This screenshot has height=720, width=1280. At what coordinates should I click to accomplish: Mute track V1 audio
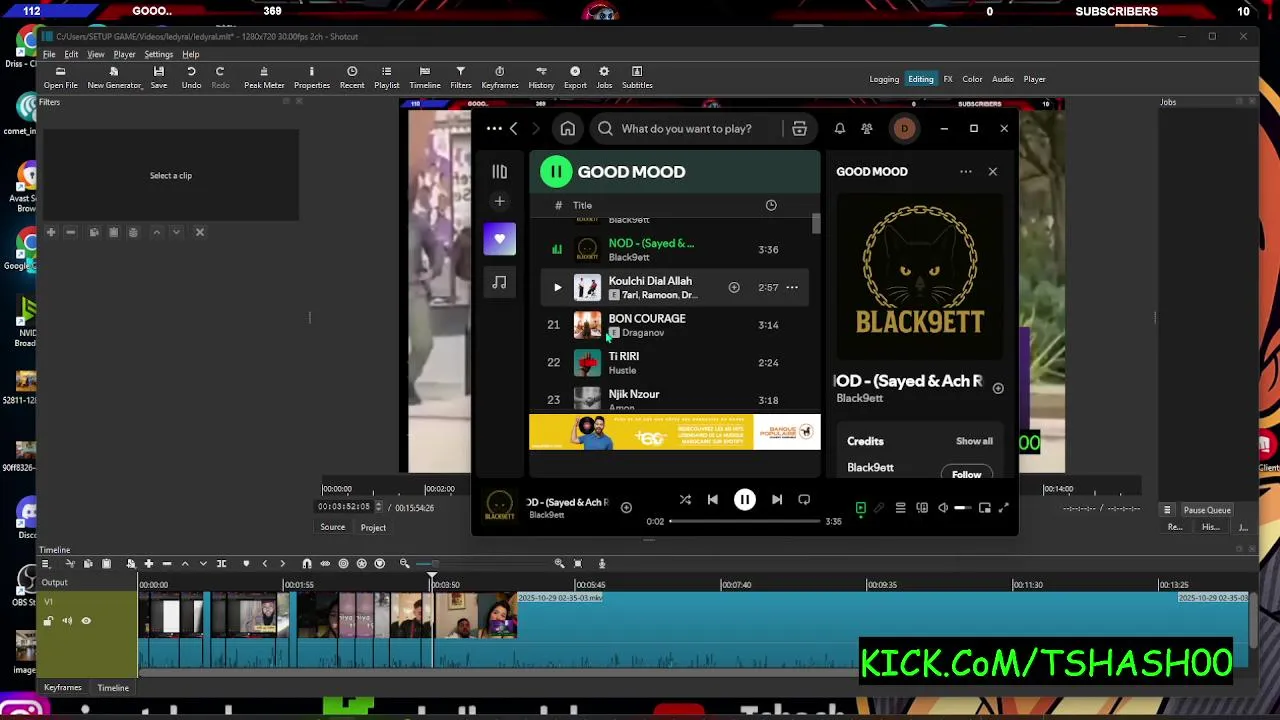pyautogui.click(x=67, y=621)
